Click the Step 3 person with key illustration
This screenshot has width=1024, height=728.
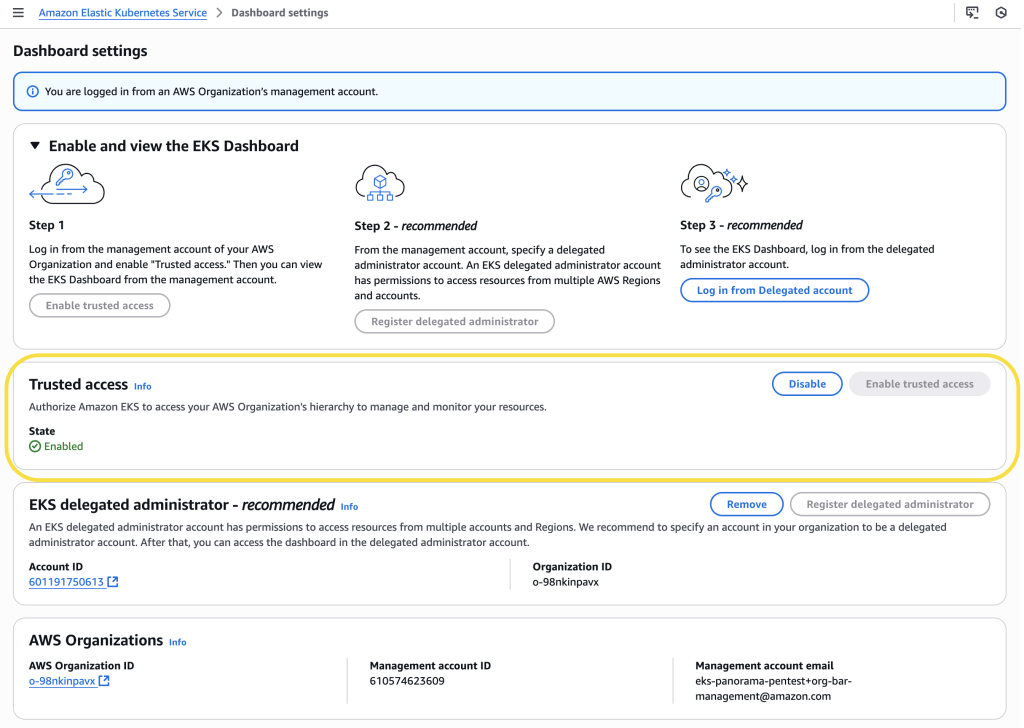pos(712,183)
